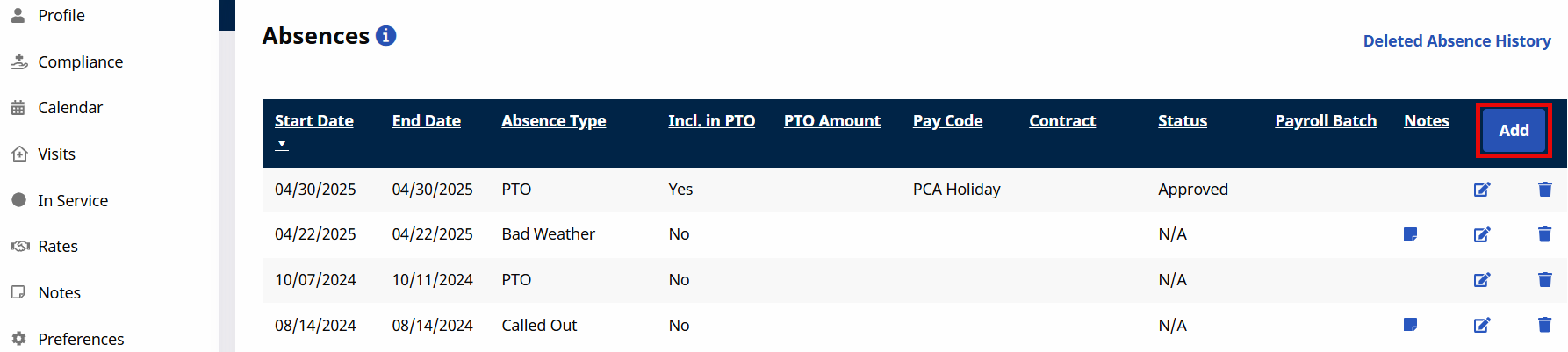Delete the 04/30/2025 PTO absence
1568x352 pixels.
coord(1545,190)
